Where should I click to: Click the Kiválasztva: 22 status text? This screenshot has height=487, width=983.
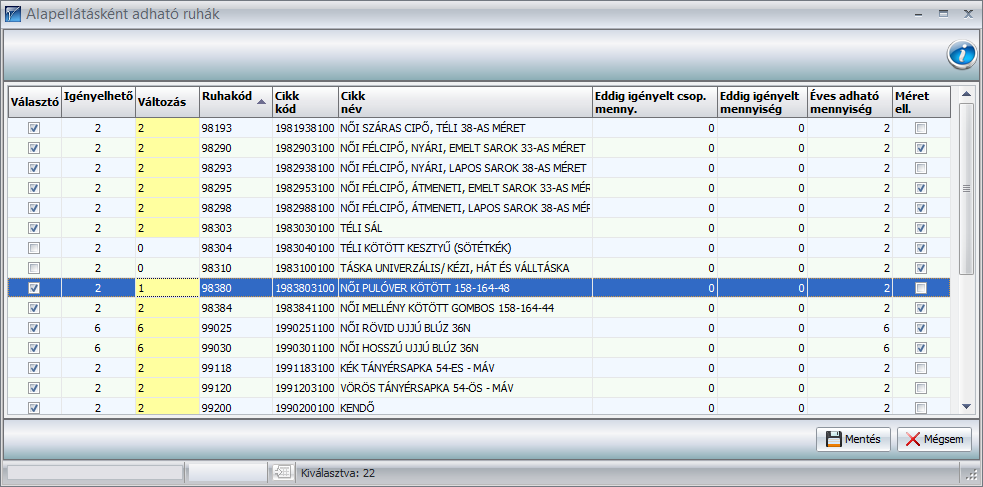click(338, 473)
